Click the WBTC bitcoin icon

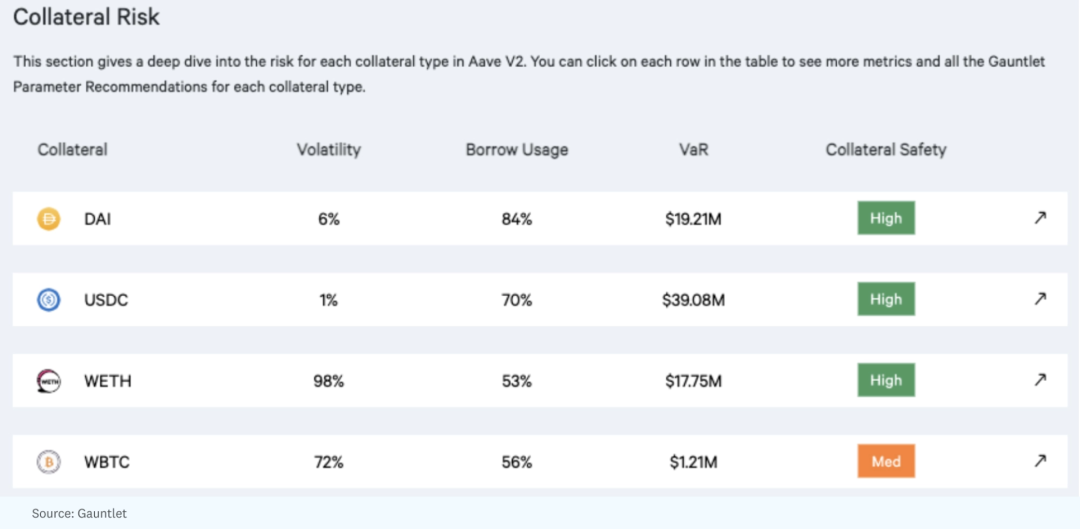click(x=49, y=462)
